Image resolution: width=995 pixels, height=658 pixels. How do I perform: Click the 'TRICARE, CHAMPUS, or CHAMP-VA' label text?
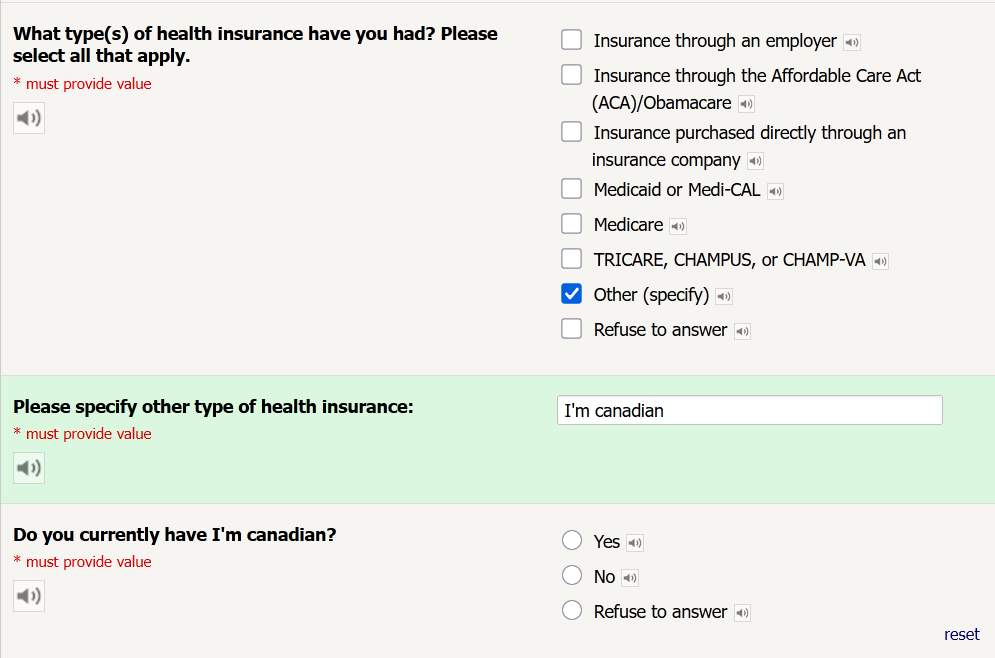(729, 260)
